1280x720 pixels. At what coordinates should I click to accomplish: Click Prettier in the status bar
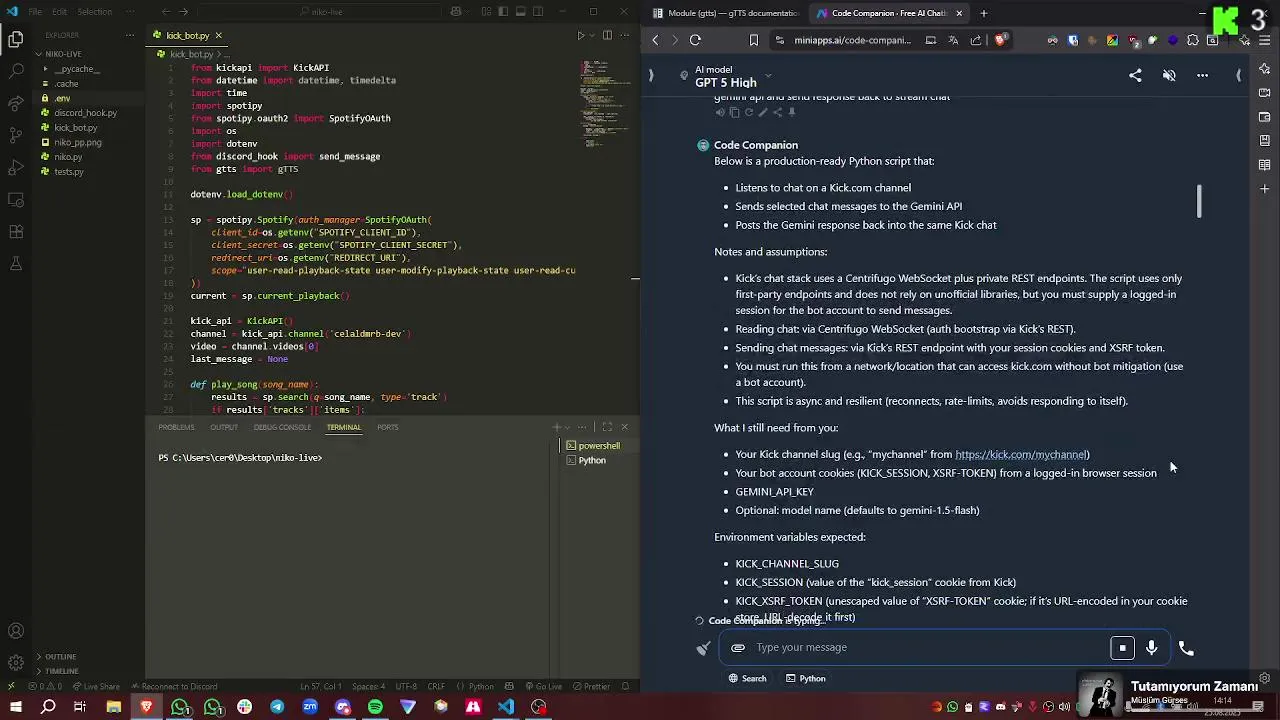592,687
